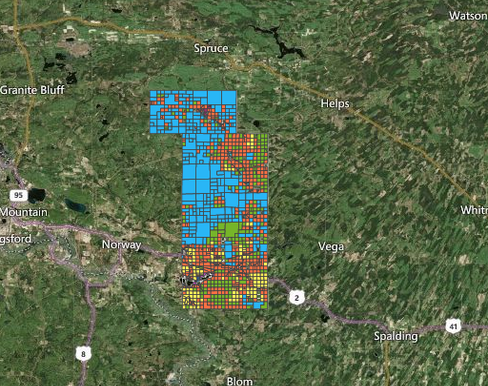Click the partially visible Kingsford label
Viewport: 488px width, 386px height.
(16, 239)
